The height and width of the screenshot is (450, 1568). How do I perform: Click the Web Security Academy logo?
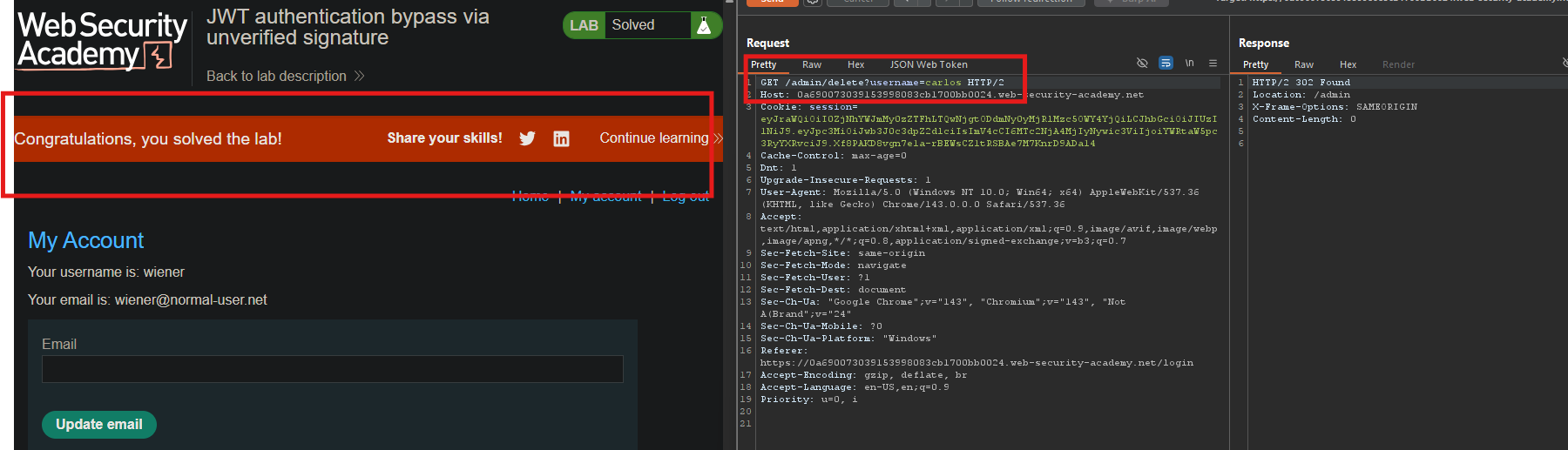pyautogui.click(x=102, y=40)
